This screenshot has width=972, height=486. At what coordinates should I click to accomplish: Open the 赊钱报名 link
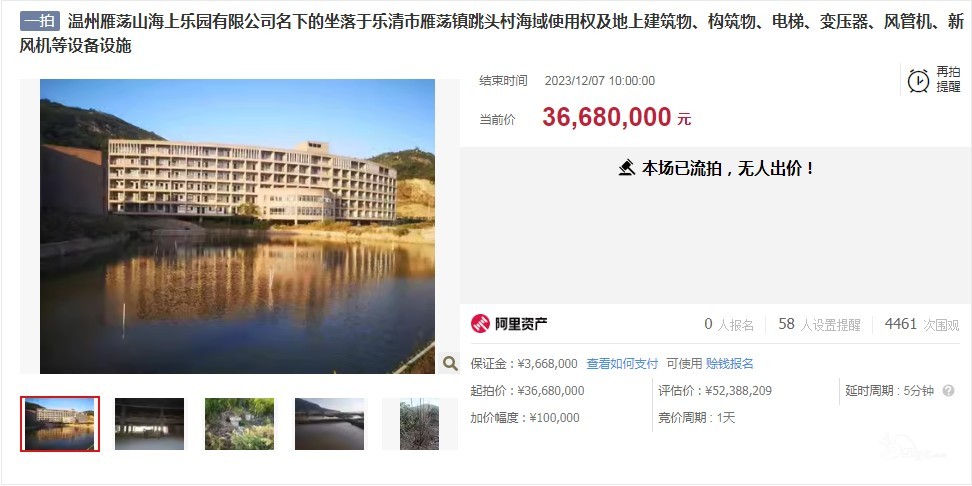pos(730,364)
